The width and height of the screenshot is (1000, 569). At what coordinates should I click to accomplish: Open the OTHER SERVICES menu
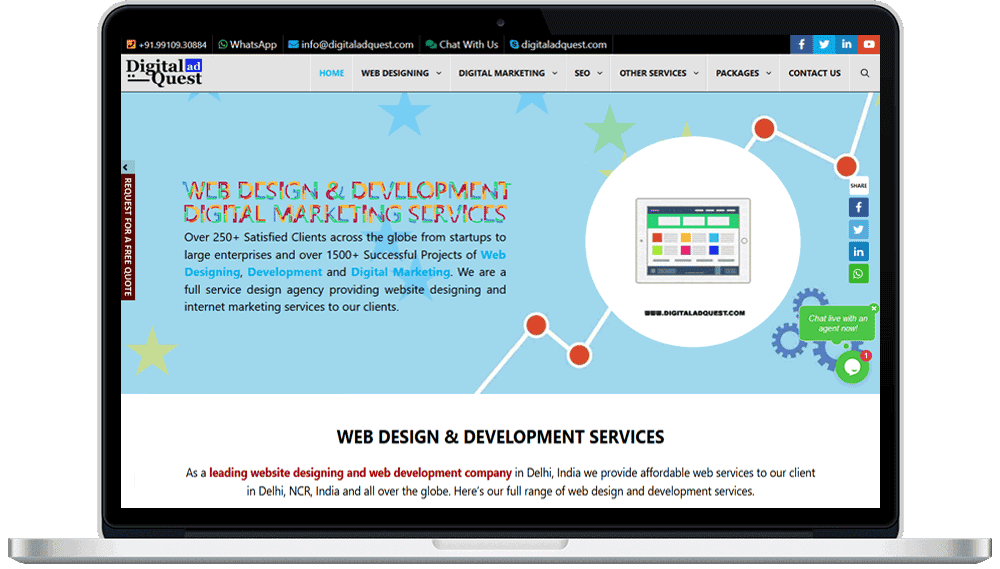(x=653, y=73)
